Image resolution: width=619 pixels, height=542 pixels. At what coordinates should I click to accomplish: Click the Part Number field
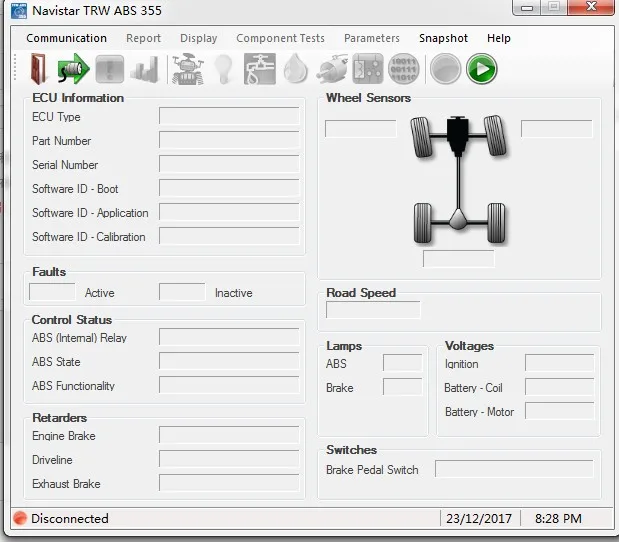click(229, 140)
